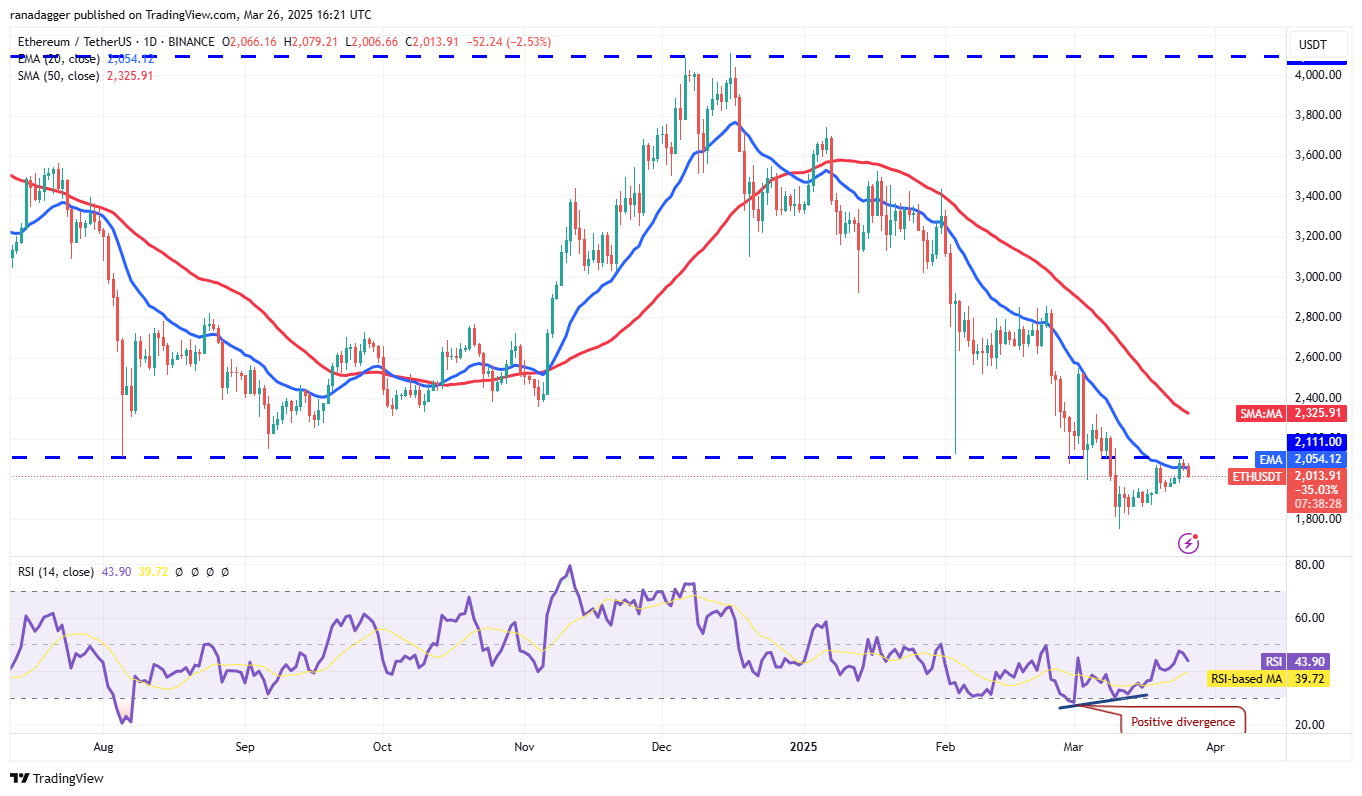The width and height of the screenshot is (1362, 796).
Task: Click the 2025 label on the time axis
Action: click(x=804, y=746)
